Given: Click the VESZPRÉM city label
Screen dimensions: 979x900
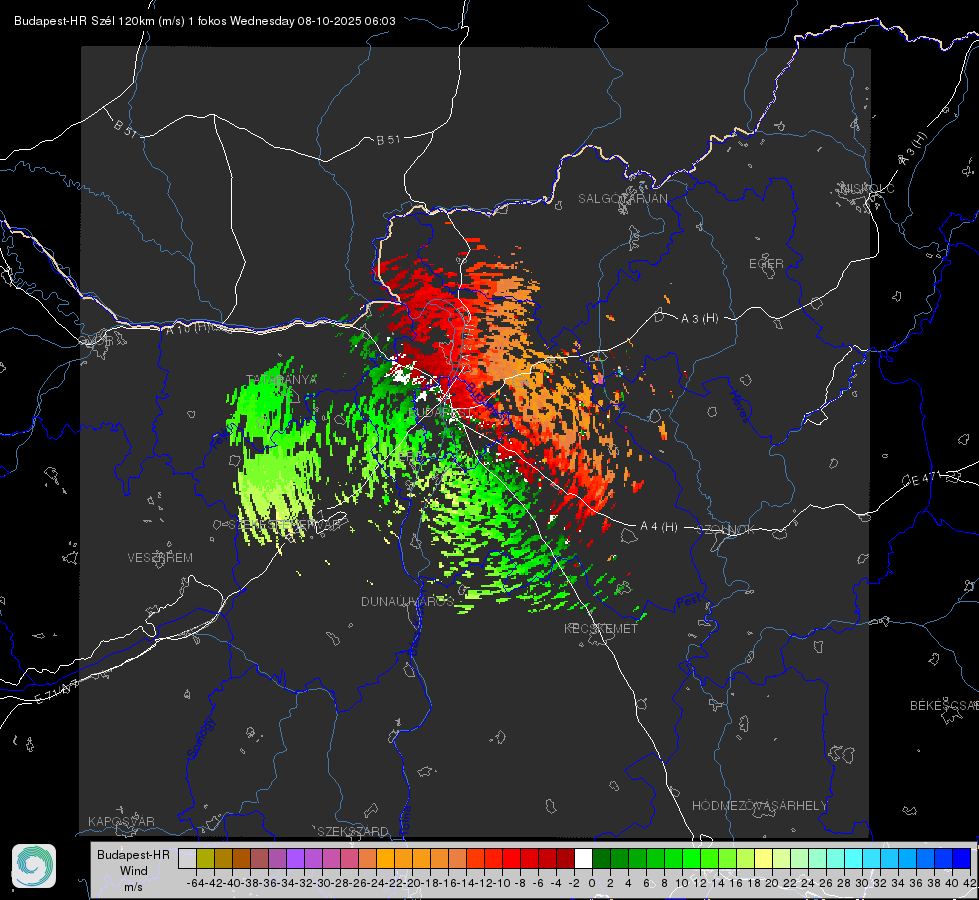Looking at the screenshot, I should pos(160,557).
